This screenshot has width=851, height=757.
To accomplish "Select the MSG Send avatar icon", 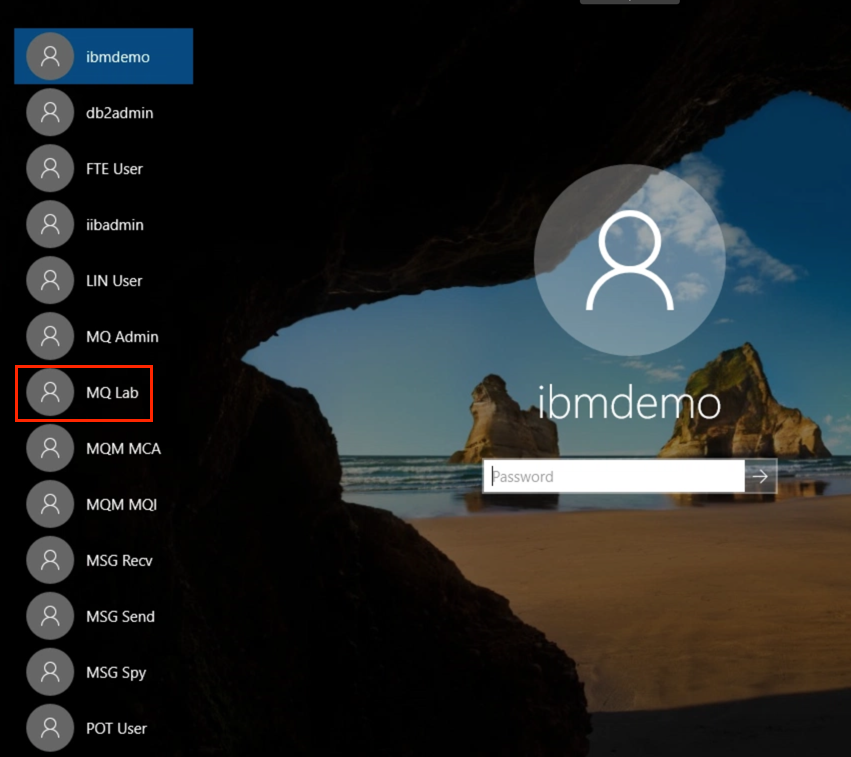I will [x=50, y=615].
